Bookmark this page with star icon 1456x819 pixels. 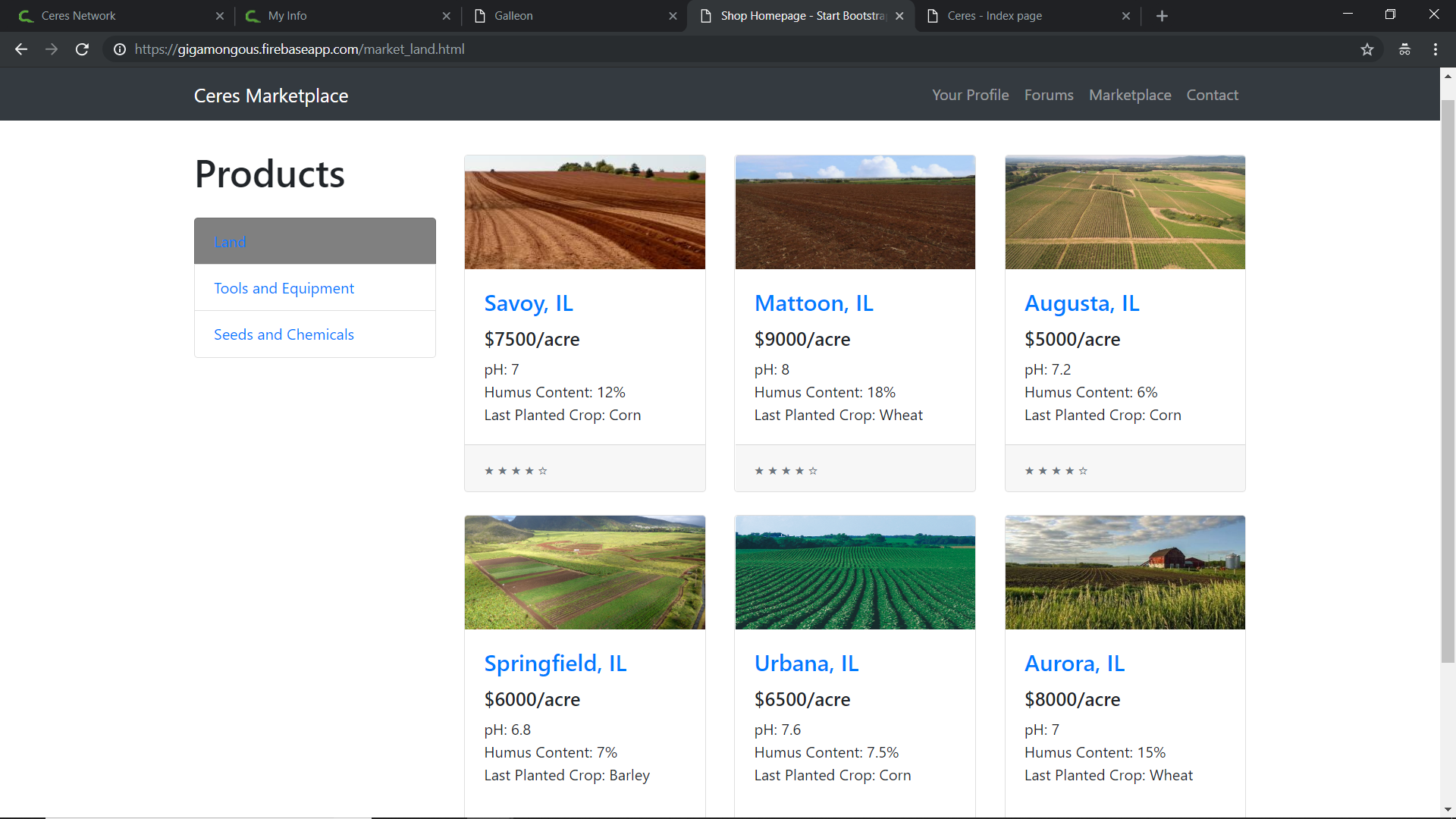[x=1367, y=49]
